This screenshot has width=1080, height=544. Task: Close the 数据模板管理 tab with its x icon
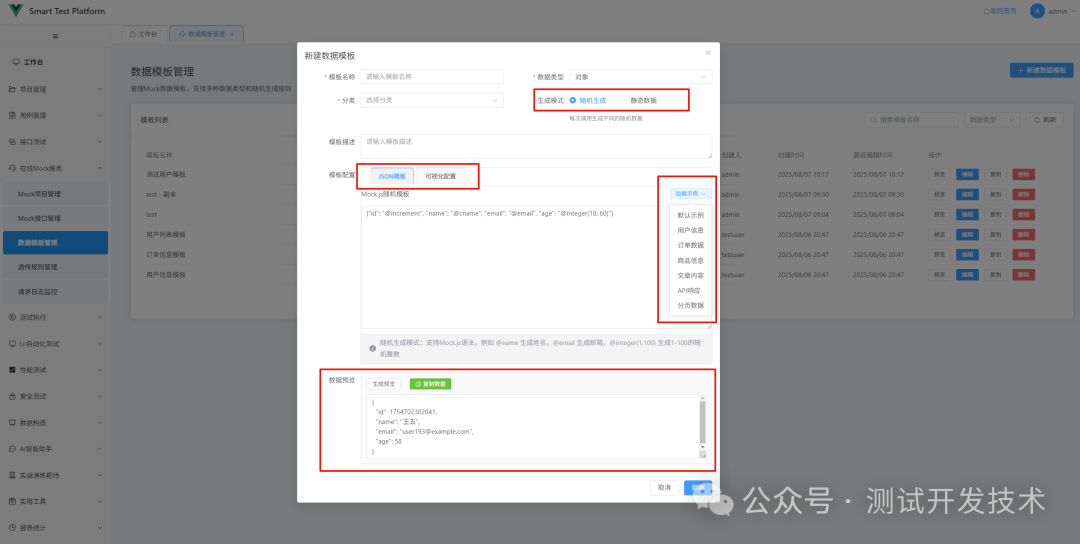point(231,34)
